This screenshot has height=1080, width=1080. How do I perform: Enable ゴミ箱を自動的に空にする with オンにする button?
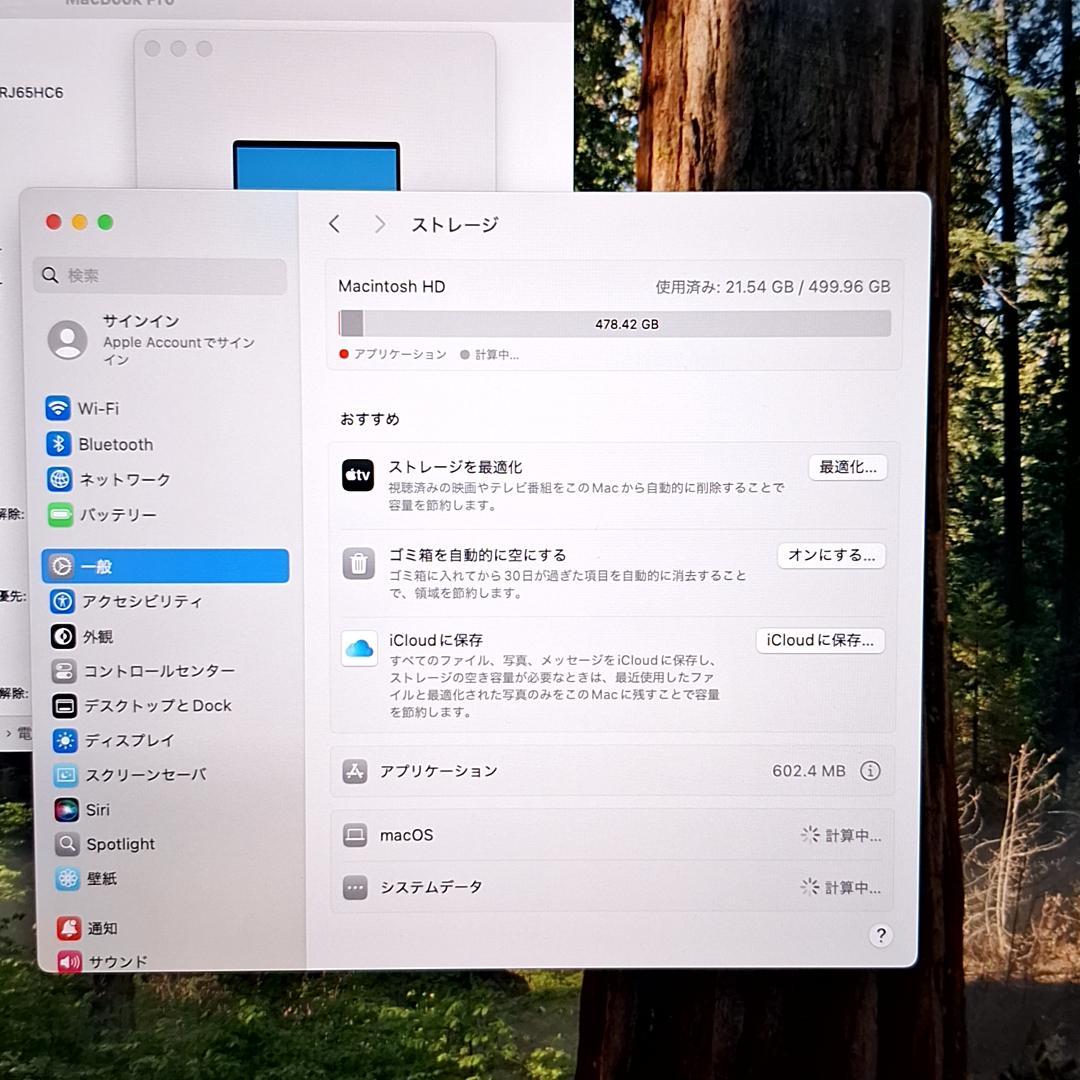tap(831, 555)
